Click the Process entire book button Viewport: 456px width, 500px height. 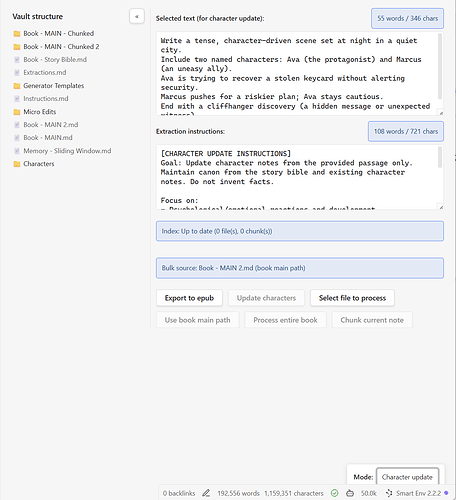click(x=285, y=320)
